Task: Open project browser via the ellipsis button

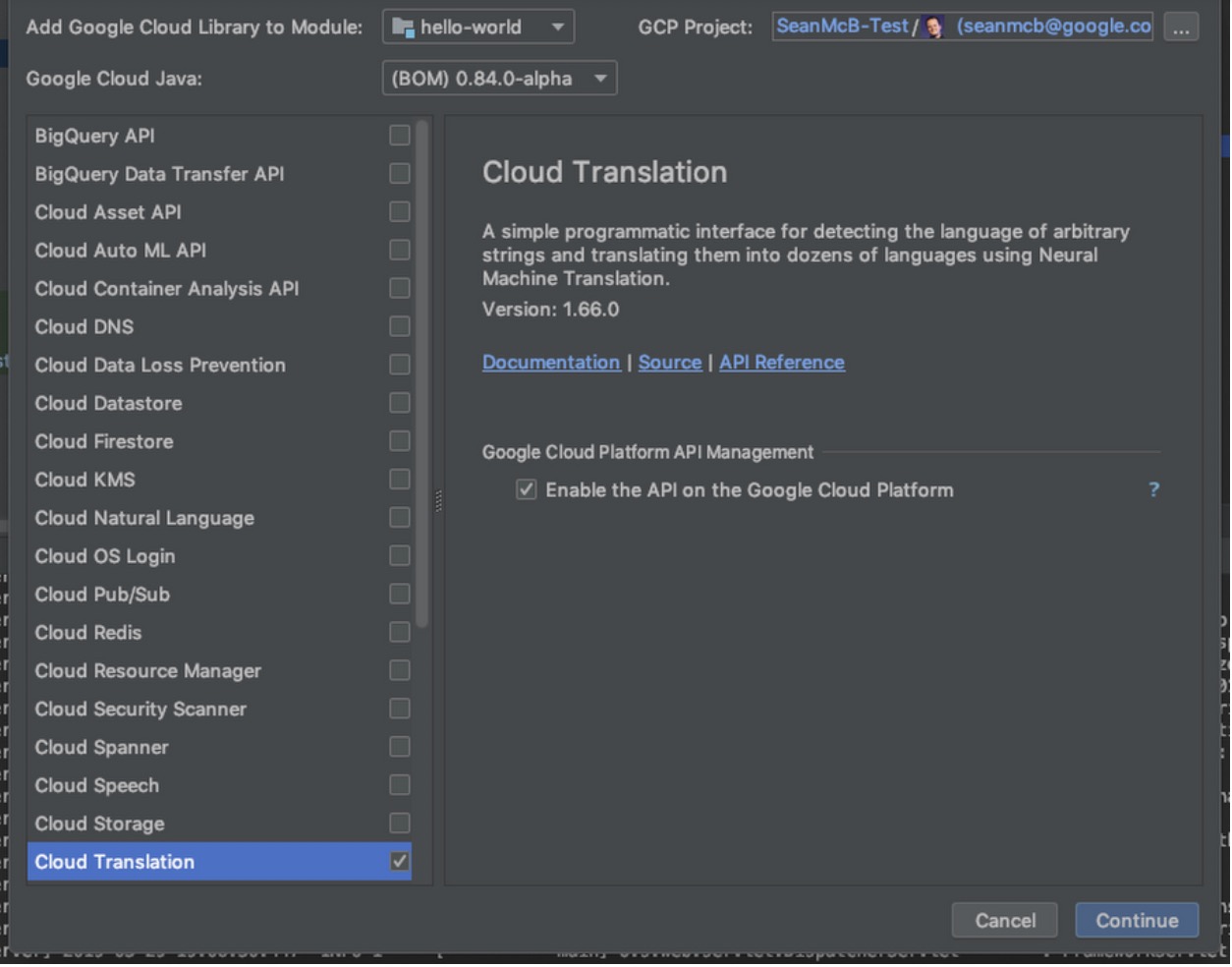Action: pyautogui.click(x=1182, y=27)
